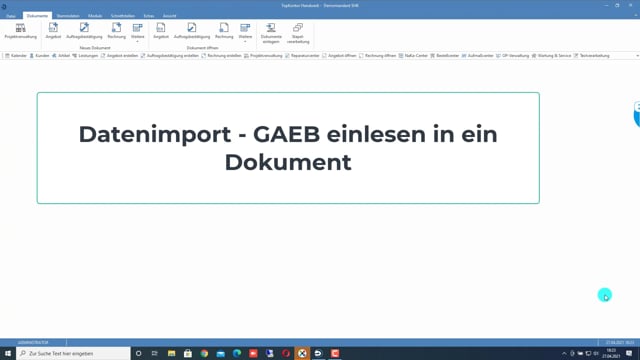Open existing Rechnung in Dokument öffnen group
Screen dimensions: 640x360
(x=224, y=31)
